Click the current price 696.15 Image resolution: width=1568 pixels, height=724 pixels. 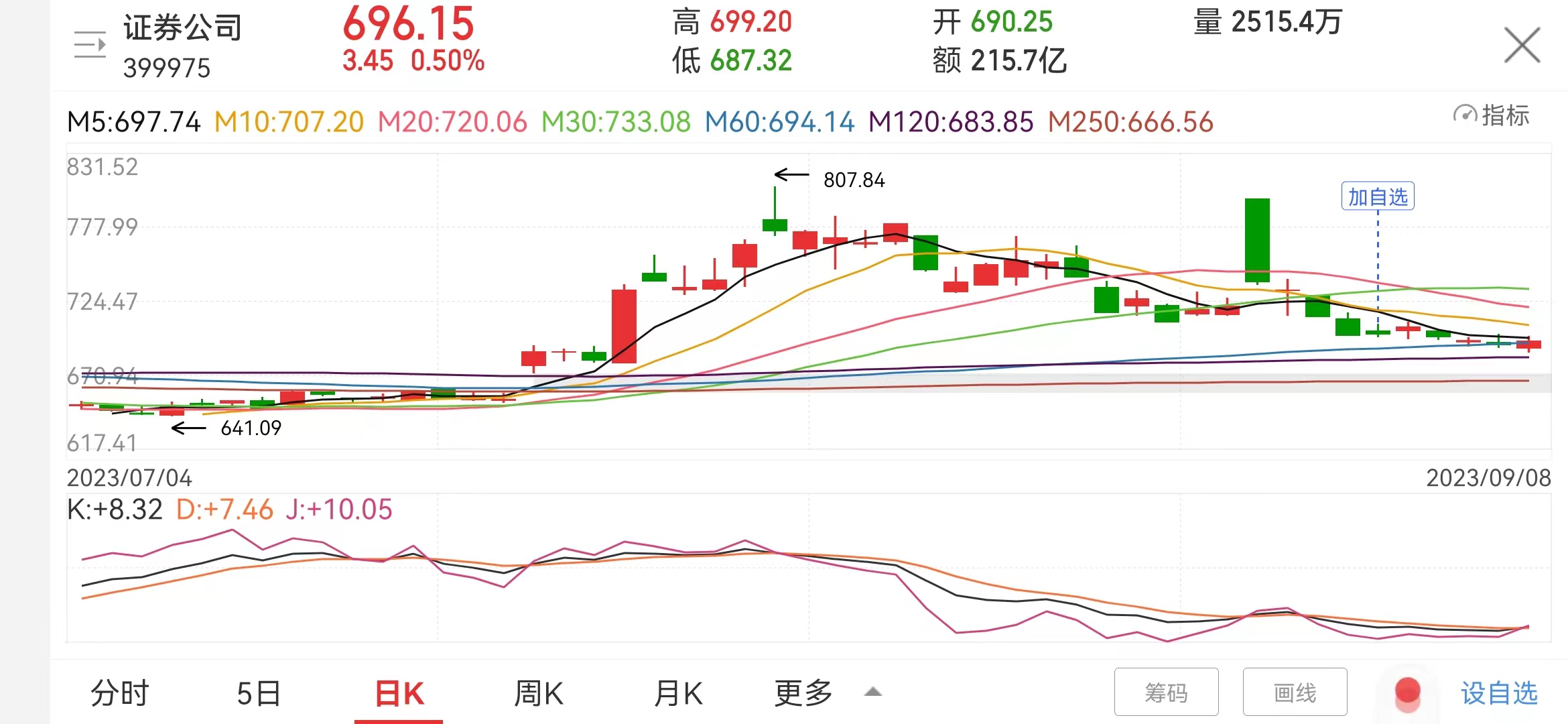click(408, 23)
